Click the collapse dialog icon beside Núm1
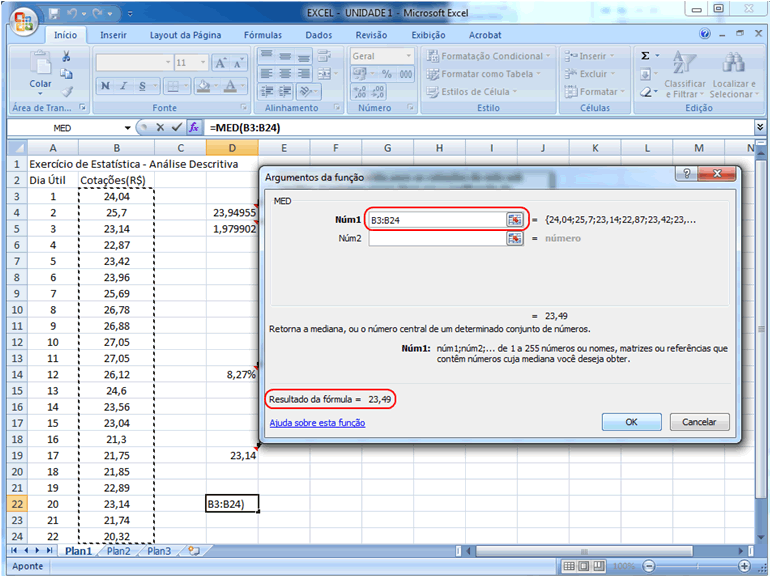 coord(515,220)
